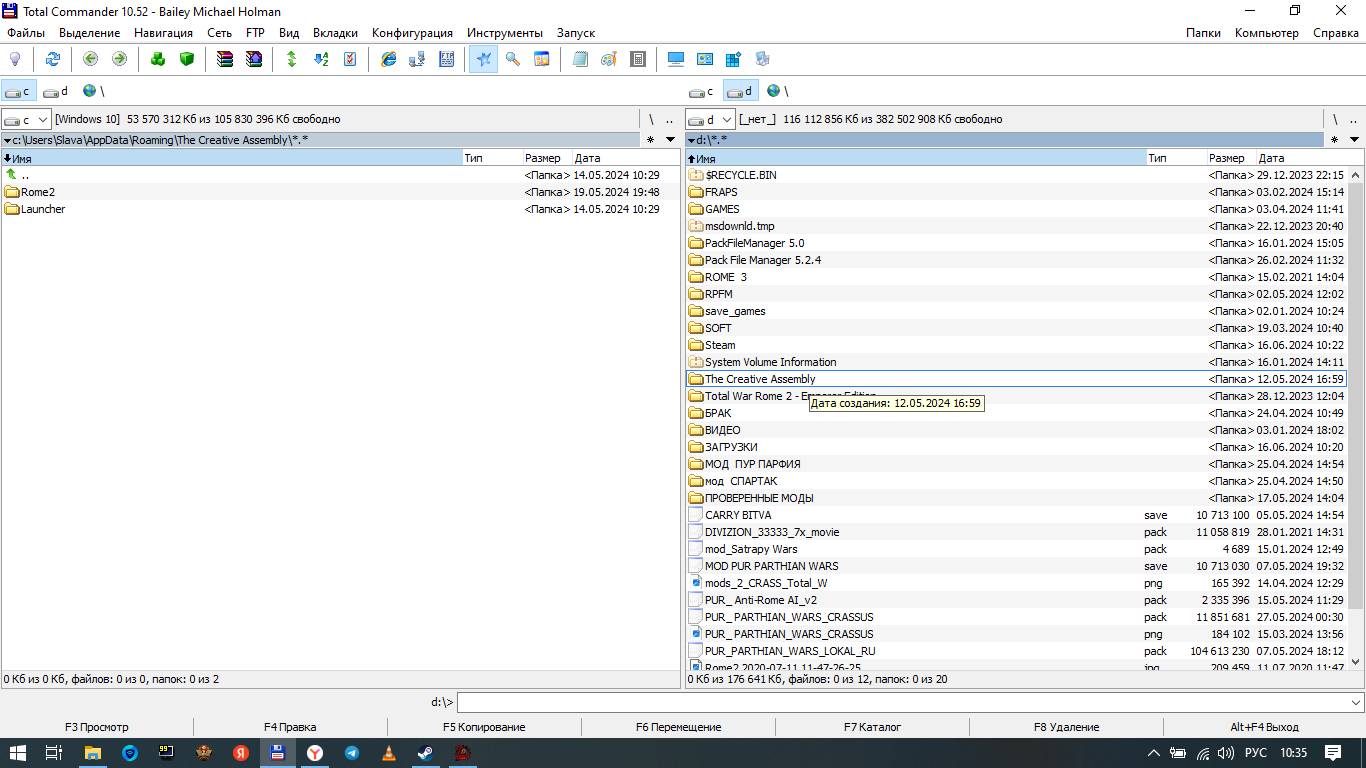The height and width of the screenshot is (768, 1366).
Task: Click F3 Просмотр button
Action: (97, 727)
